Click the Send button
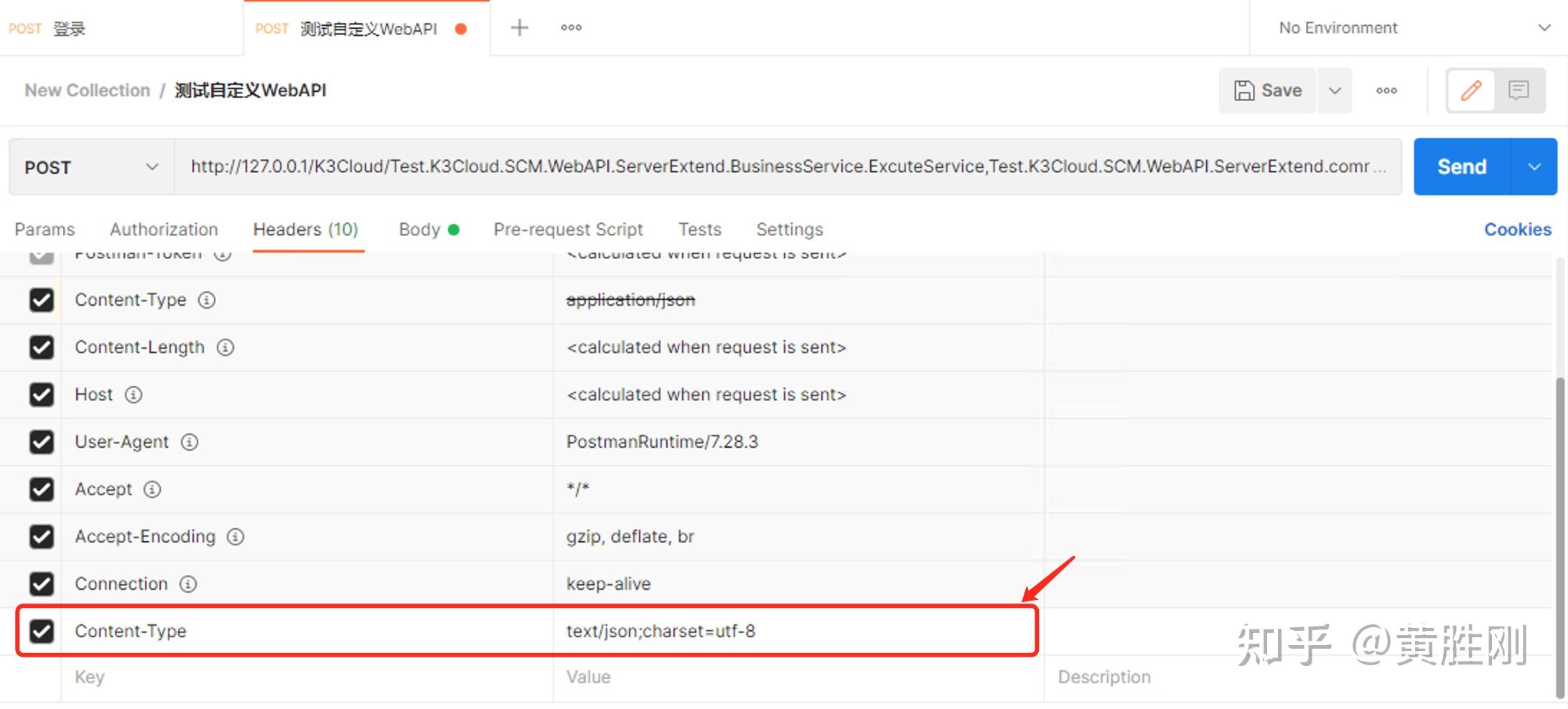The image size is (1568, 709). [x=1462, y=166]
